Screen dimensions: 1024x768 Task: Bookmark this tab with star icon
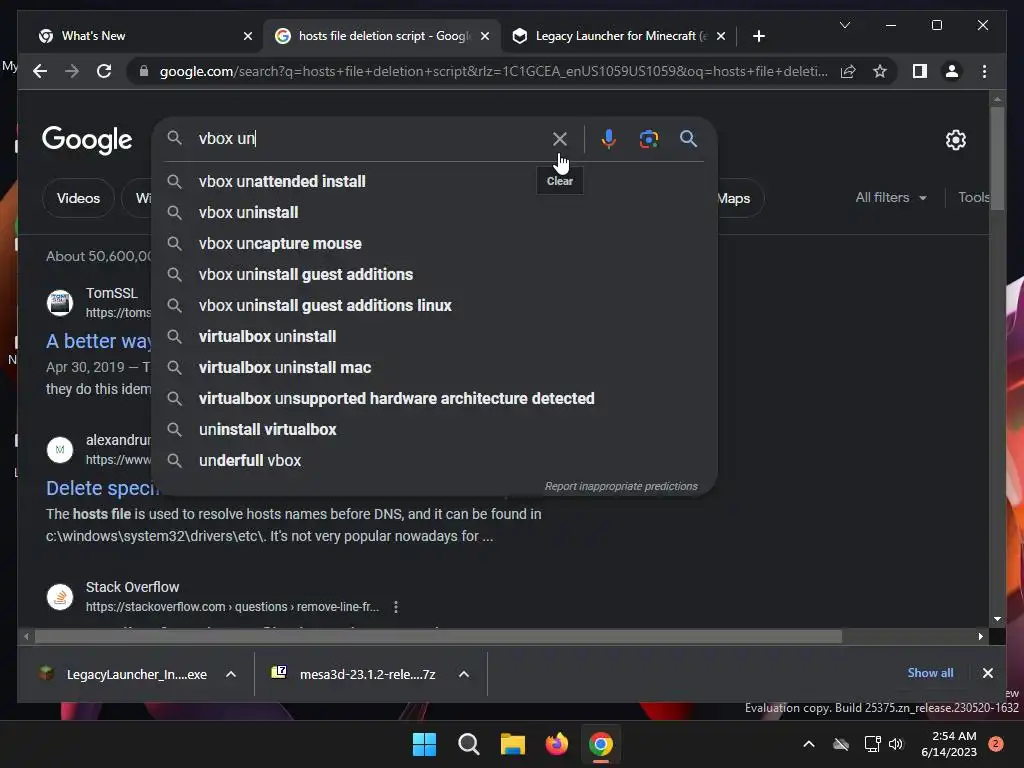point(880,71)
